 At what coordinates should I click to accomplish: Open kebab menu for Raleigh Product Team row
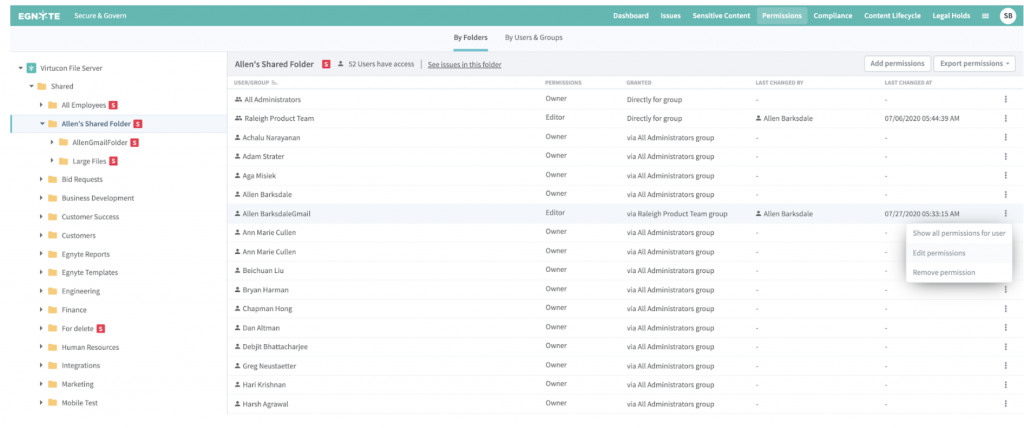point(1005,118)
